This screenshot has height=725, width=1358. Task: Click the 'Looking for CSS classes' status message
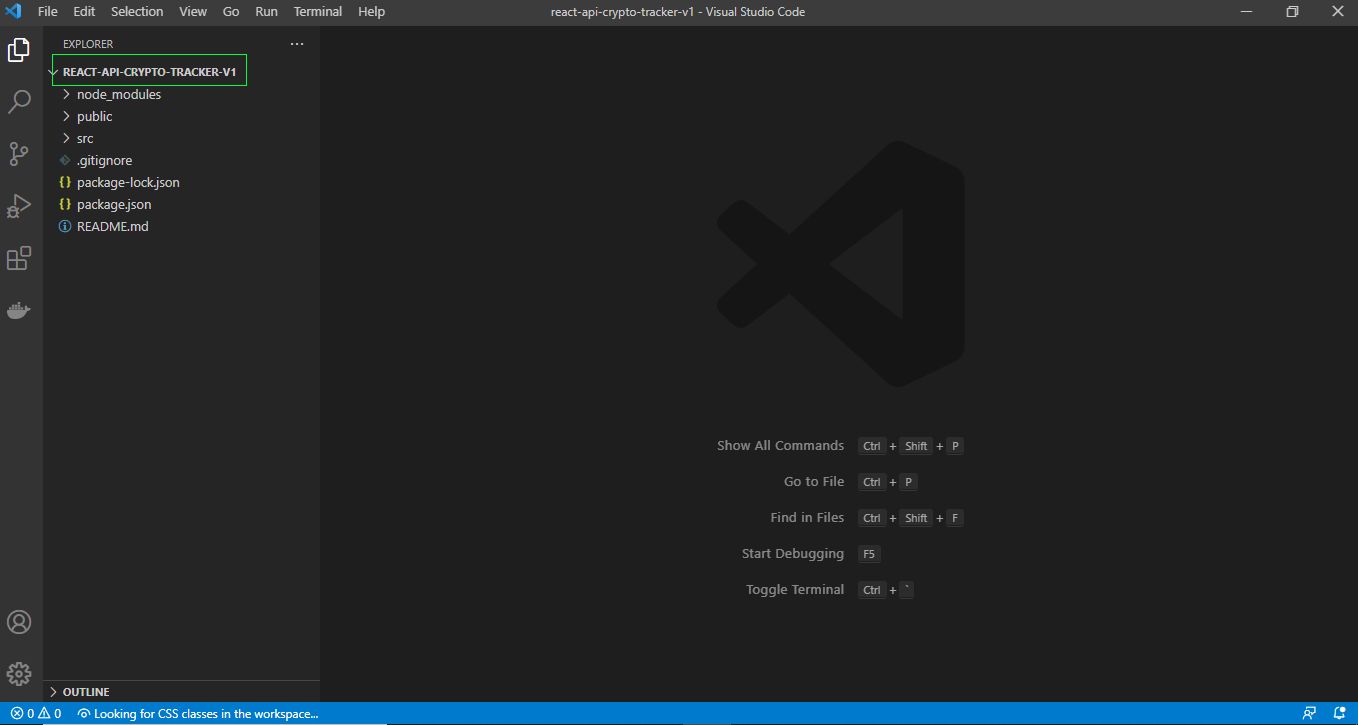coord(198,714)
